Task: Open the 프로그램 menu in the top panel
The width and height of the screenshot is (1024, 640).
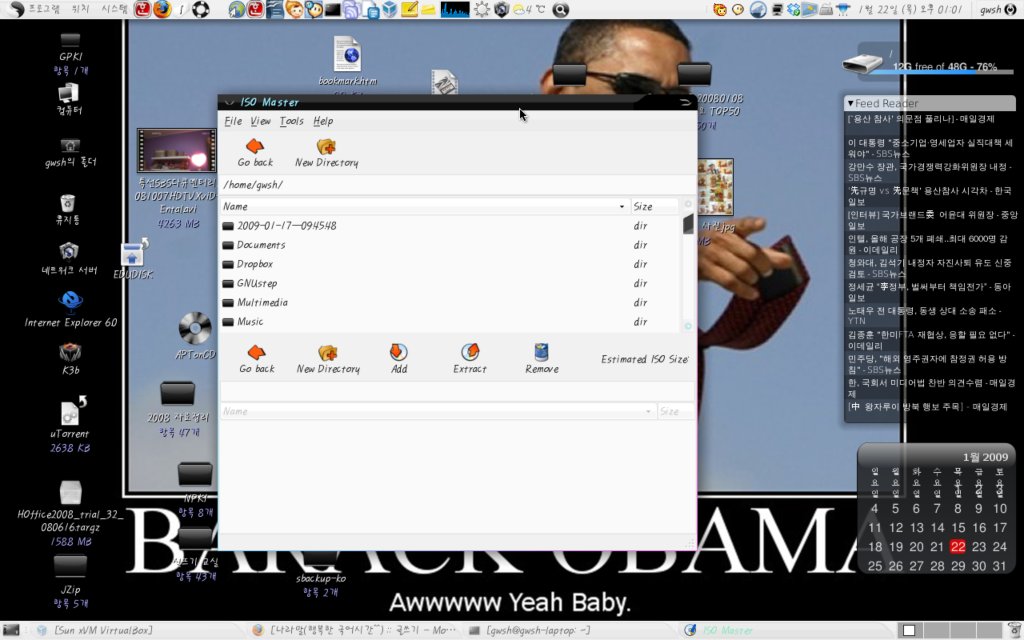Action: 44,9
